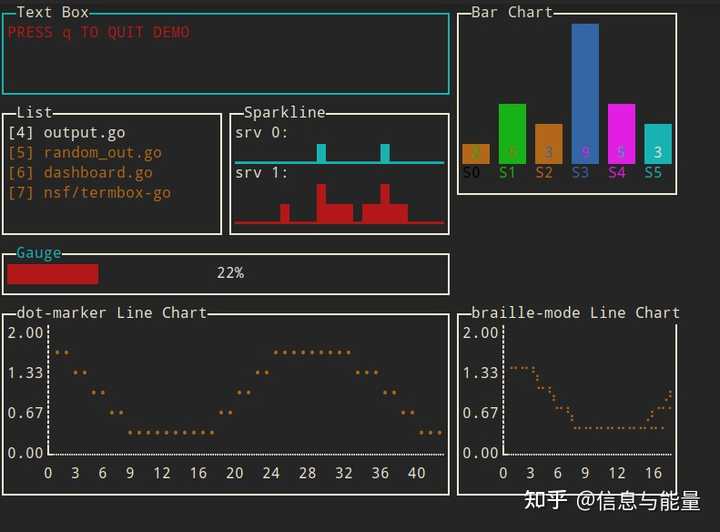Click the 'Text Box' panel title
This screenshot has height=532, width=720.
pos(52,12)
